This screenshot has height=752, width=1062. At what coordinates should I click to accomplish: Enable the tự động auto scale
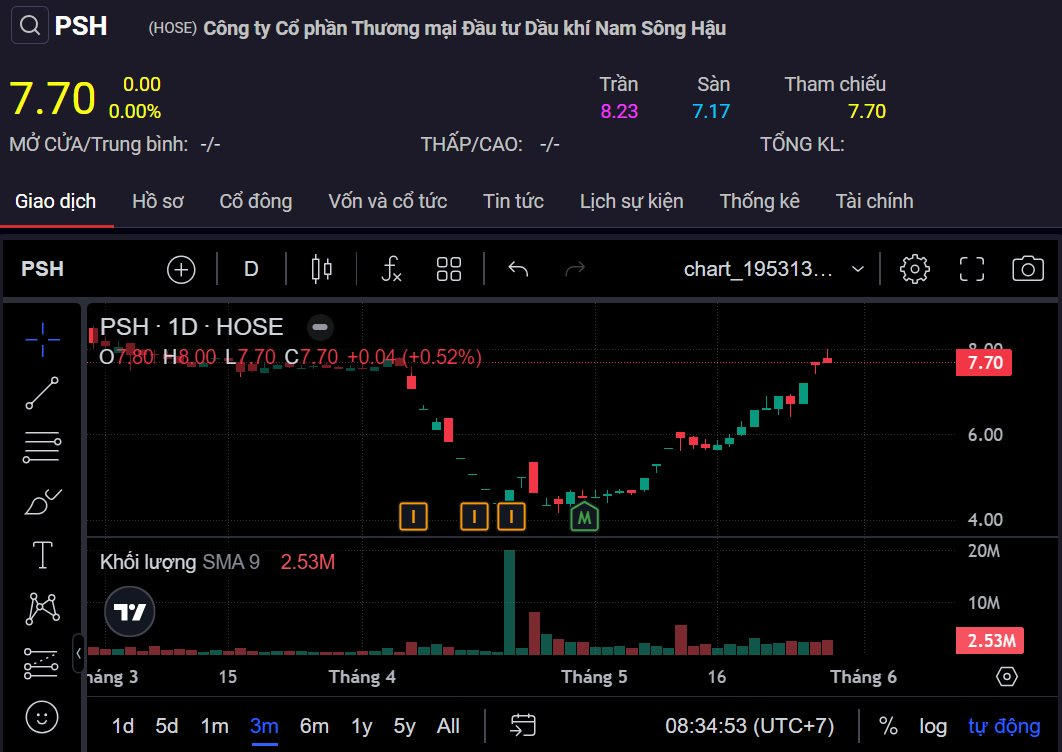[x=1004, y=726]
